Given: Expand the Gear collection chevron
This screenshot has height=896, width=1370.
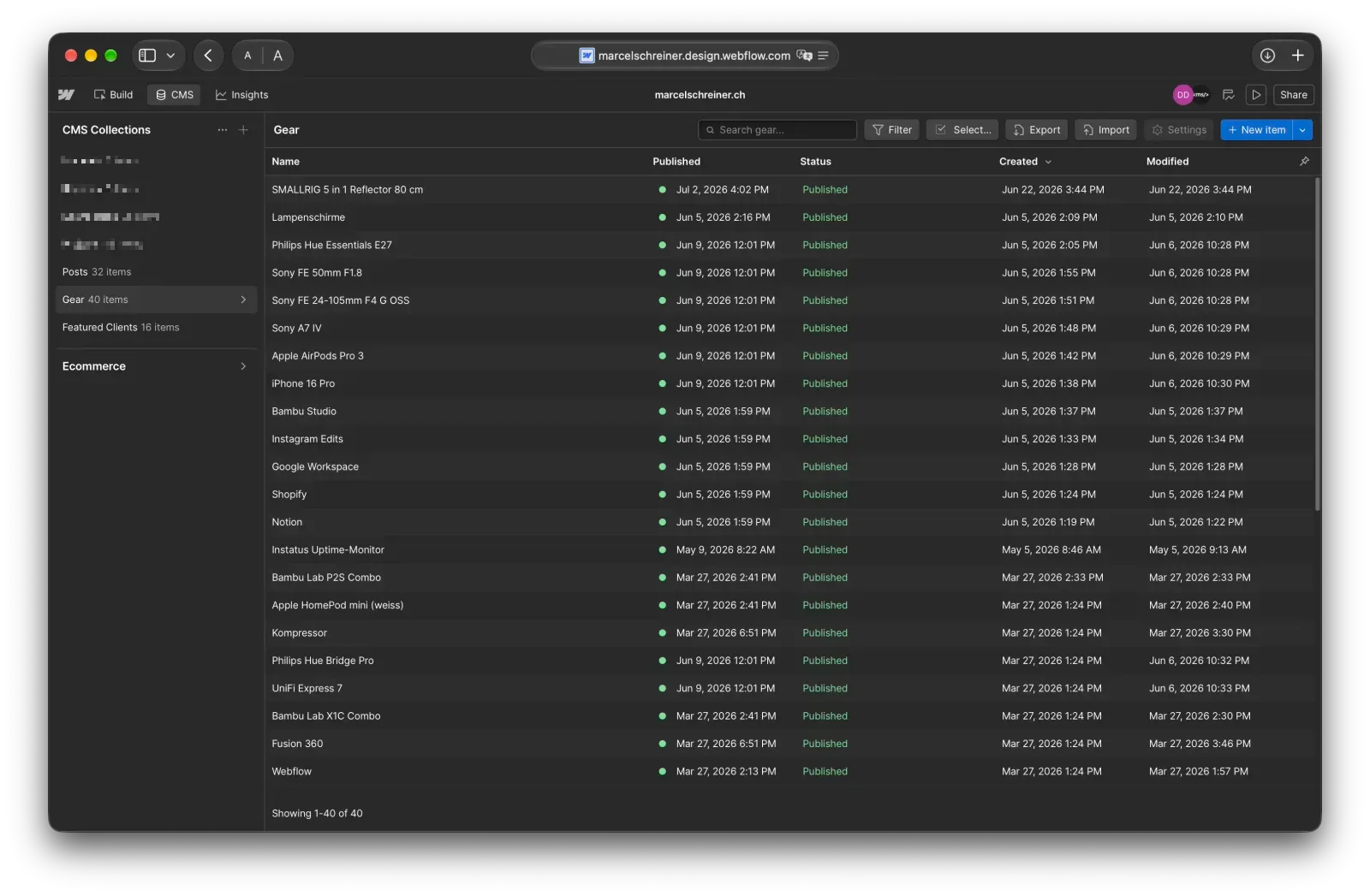Looking at the screenshot, I should click(x=243, y=300).
